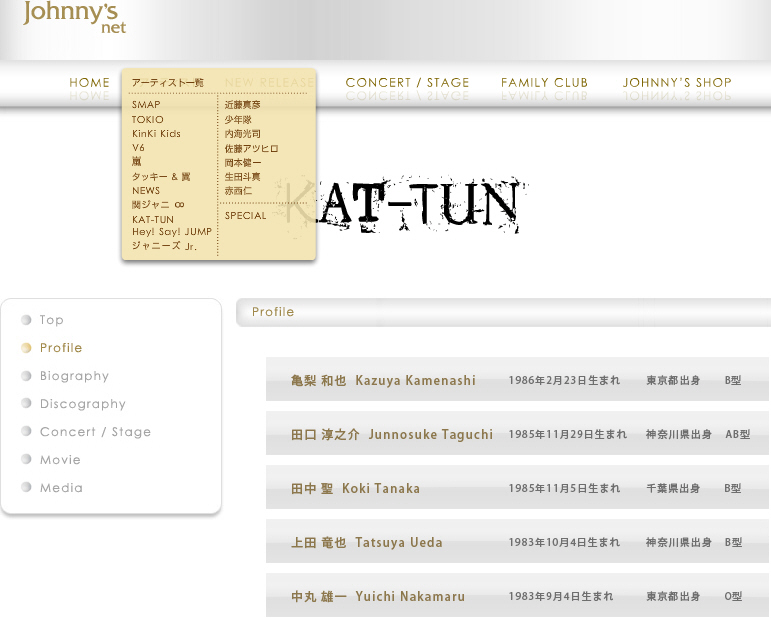Click 千葉県出身 in Koki Tanaka row
The height and width of the screenshot is (618, 771).
[673, 489]
